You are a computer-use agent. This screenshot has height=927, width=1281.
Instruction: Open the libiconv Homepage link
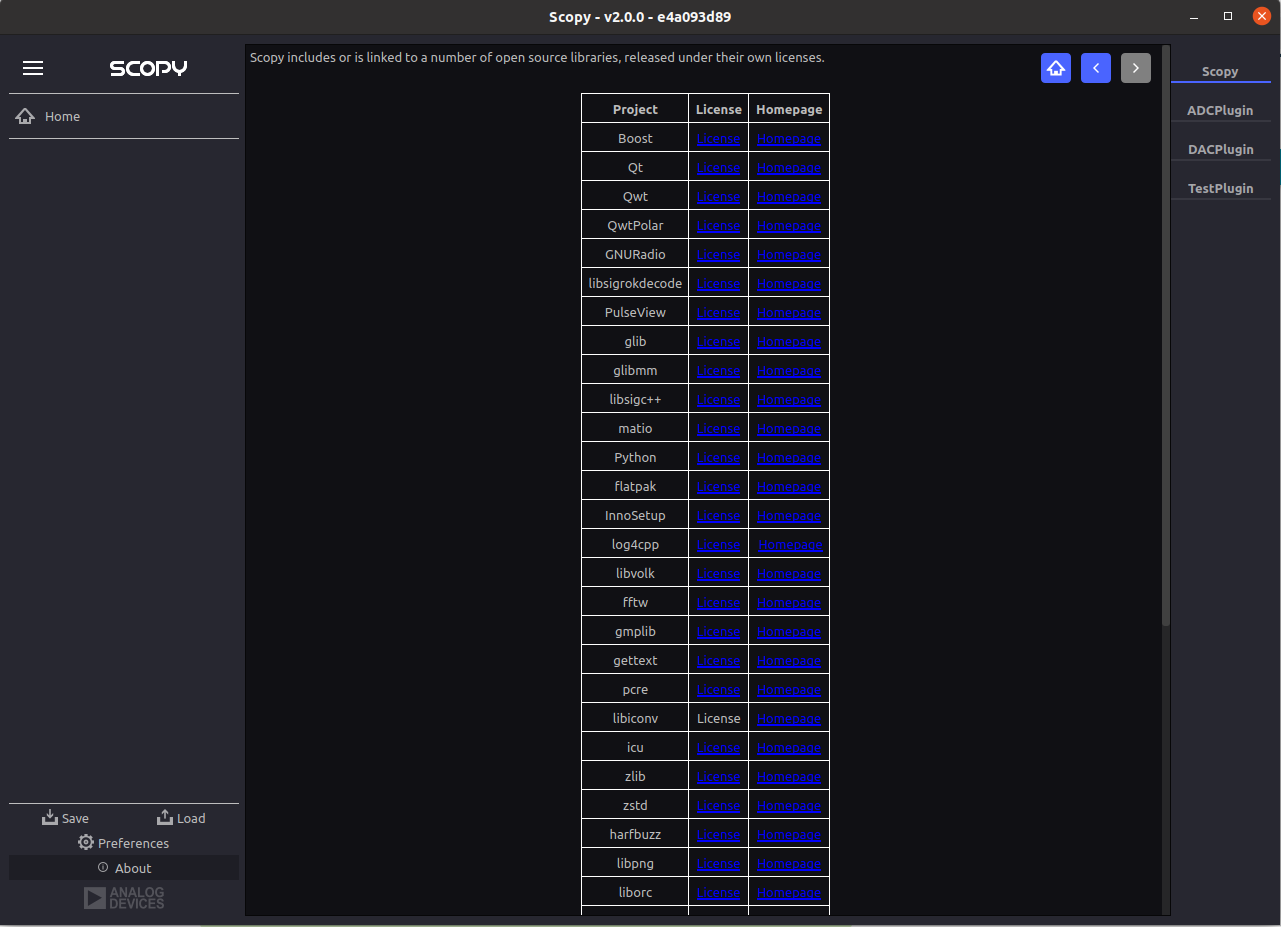pos(789,719)
